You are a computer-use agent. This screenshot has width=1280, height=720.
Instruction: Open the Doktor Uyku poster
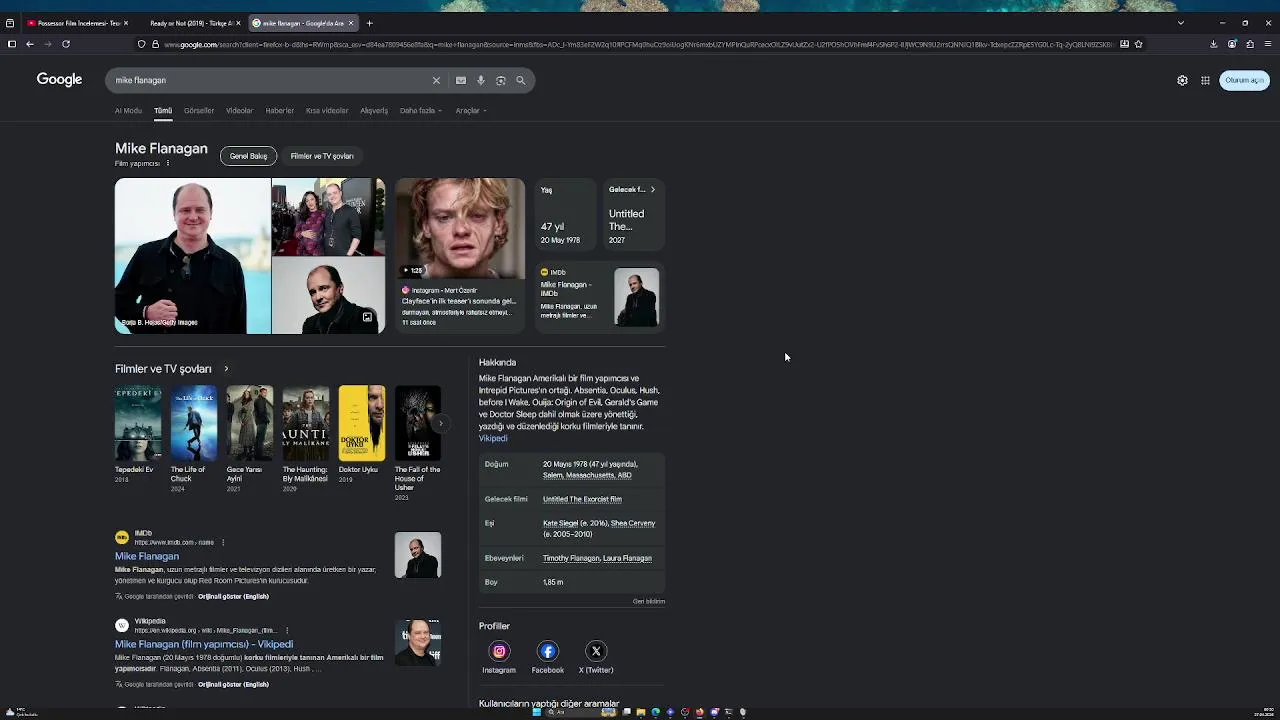coord(361,423)
